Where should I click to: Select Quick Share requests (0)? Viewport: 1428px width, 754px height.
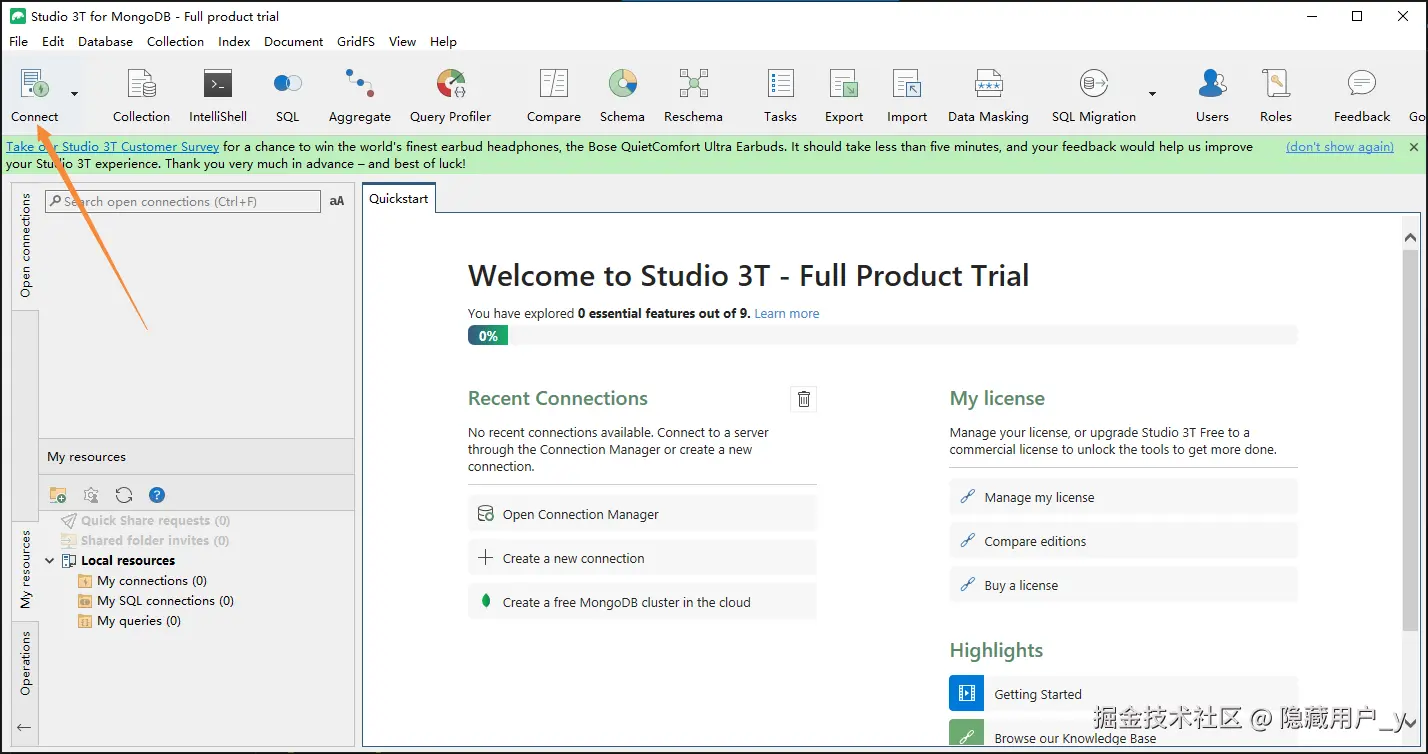click(x=155, y=520)
